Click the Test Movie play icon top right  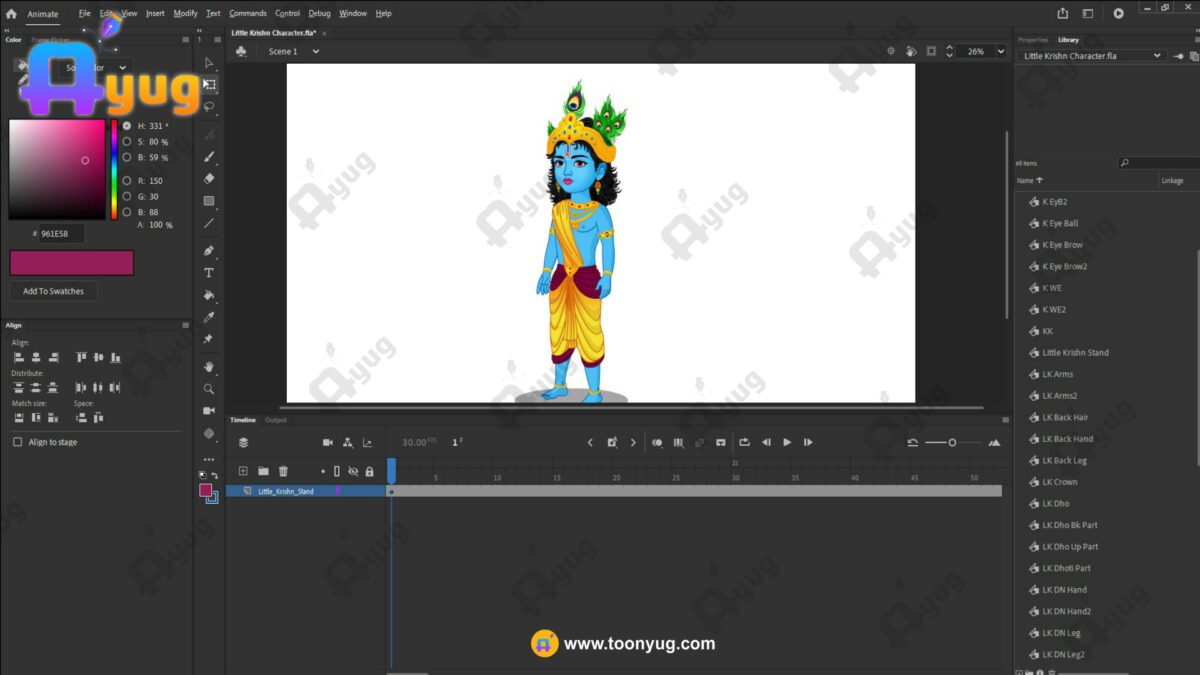tap(1118, 13)
